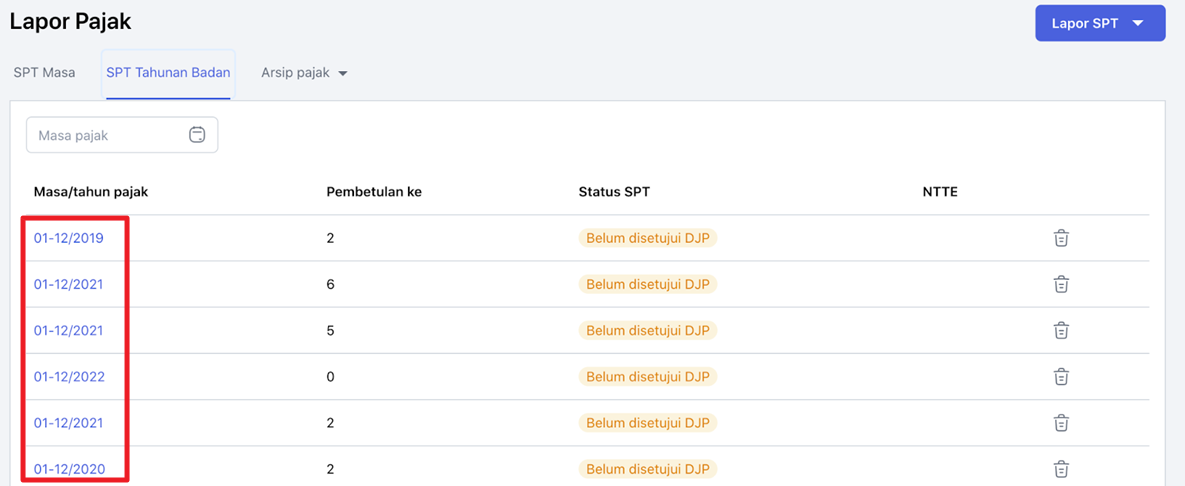Screen dimensions: 1185x486
Task: Delete the 01-12/2019 SPT row
Action: (1061, 238)
